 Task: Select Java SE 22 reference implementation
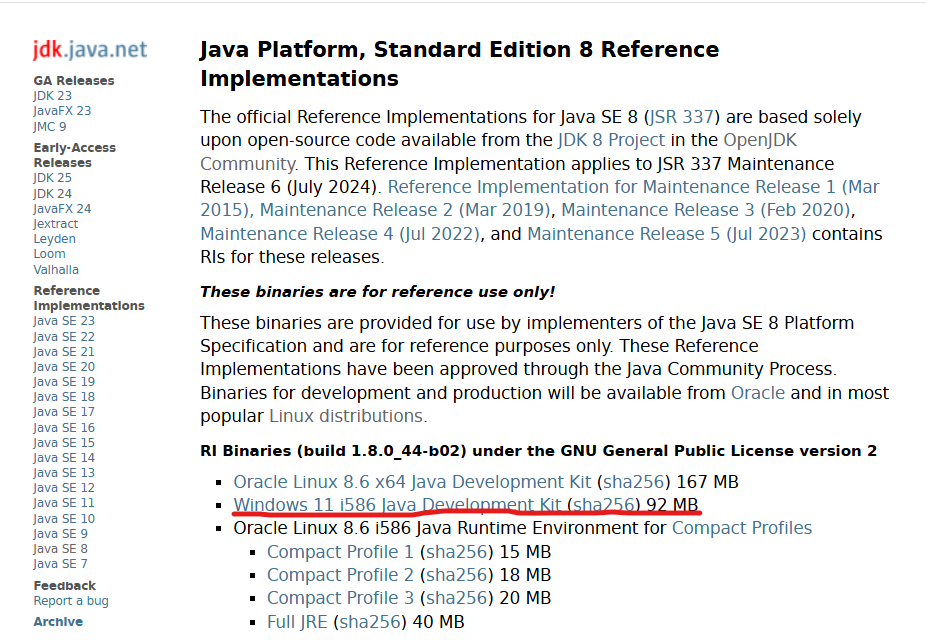64,337
